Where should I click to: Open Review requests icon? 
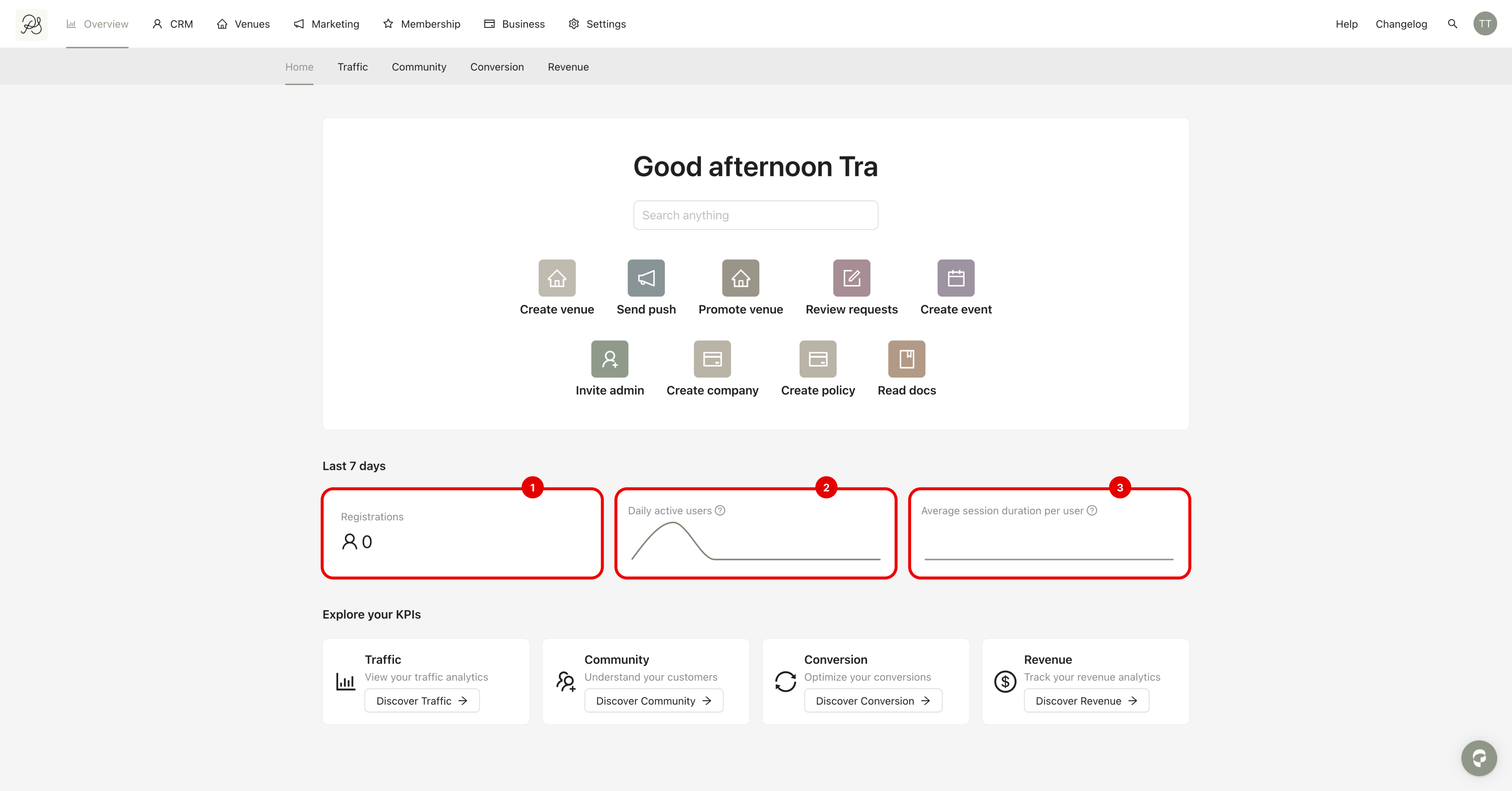click(851, 278)
